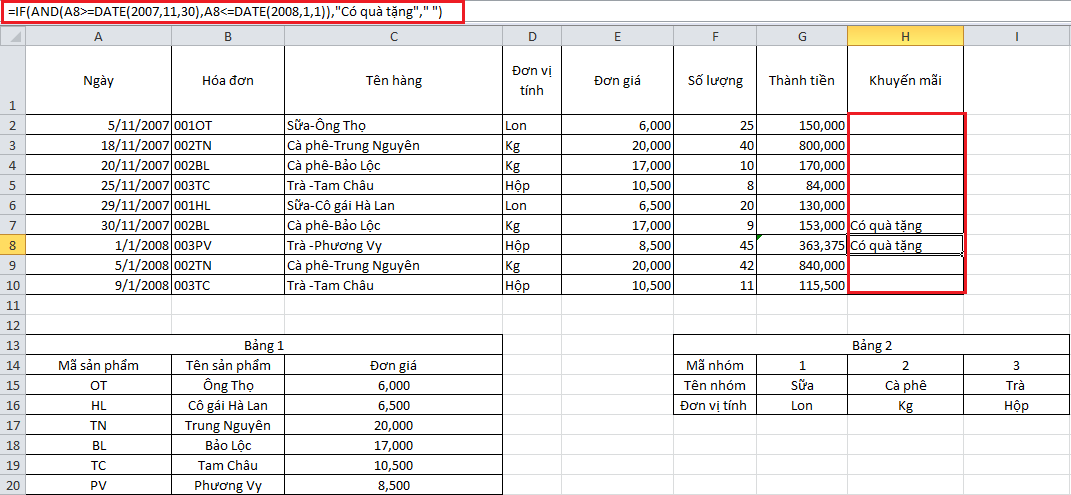Select row 13 header
Screen dimensions: 1071x495
click(12, 345)
